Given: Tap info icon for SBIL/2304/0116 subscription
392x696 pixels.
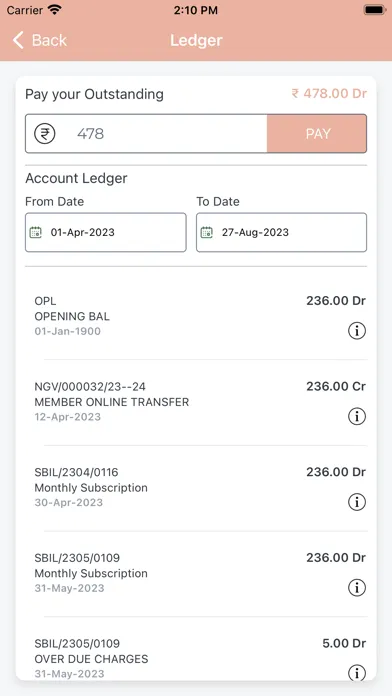Looking at the screenshot, I should pyautogui.click(x=356, y=502).
